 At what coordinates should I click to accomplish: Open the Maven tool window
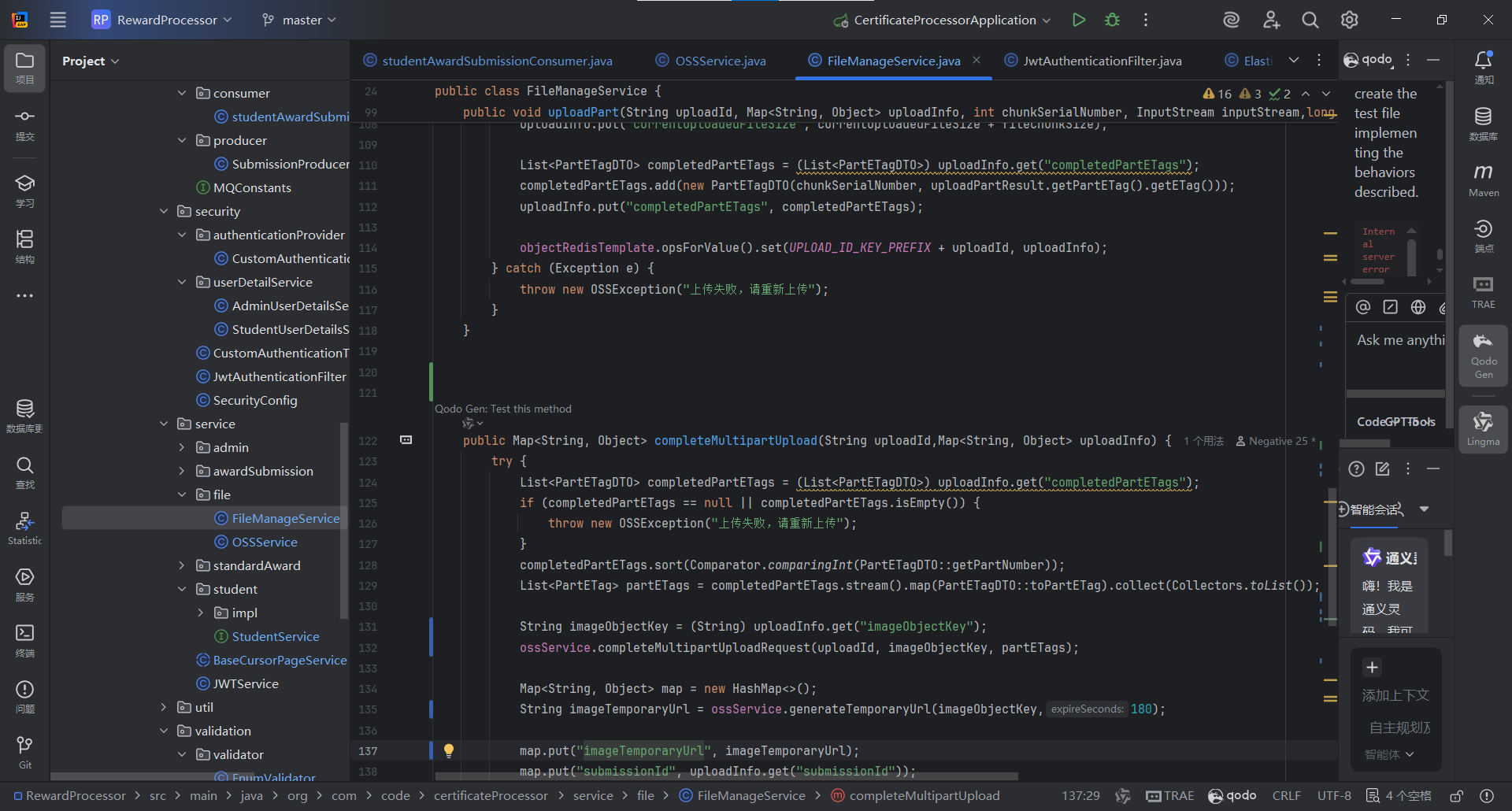pos(1484,180)
